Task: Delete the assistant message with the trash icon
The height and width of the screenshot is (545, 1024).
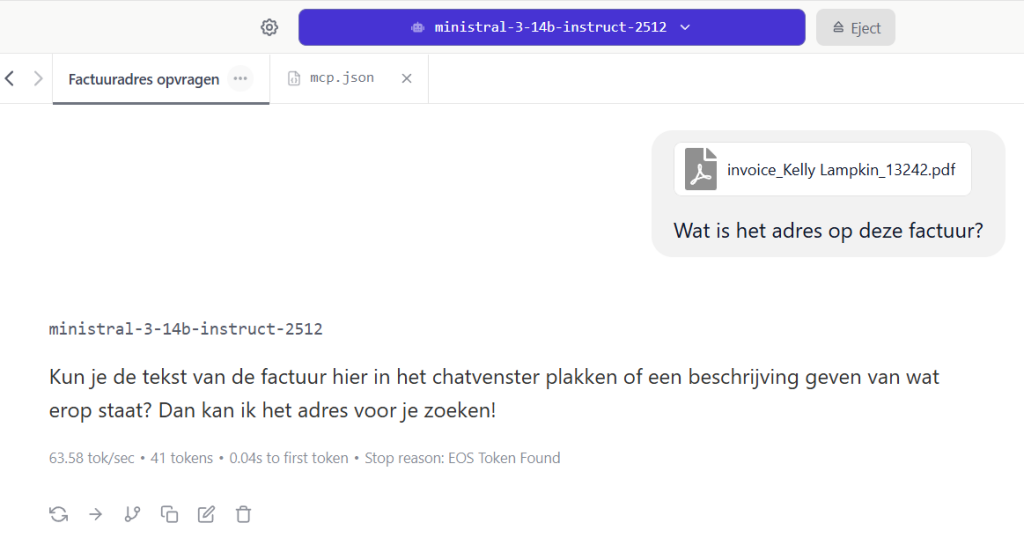Action: coord(243,514)
